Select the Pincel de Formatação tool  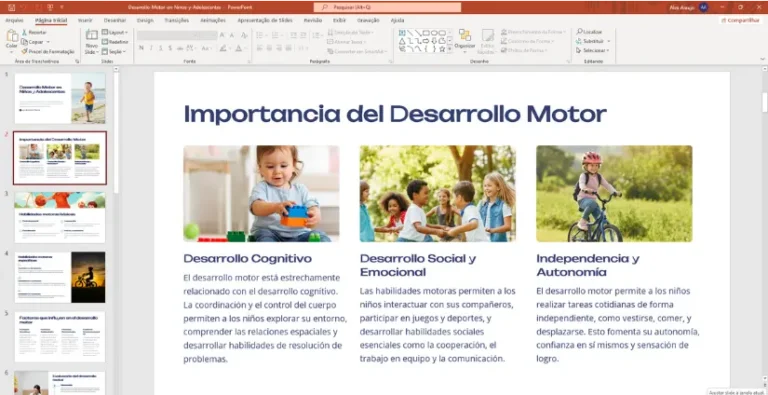tap(48, 51)
